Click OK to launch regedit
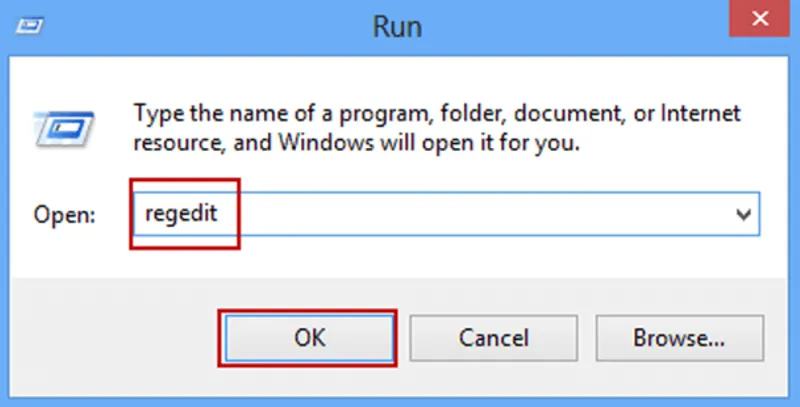The height and width of the screenshot is (407, 800). (309, 338)
